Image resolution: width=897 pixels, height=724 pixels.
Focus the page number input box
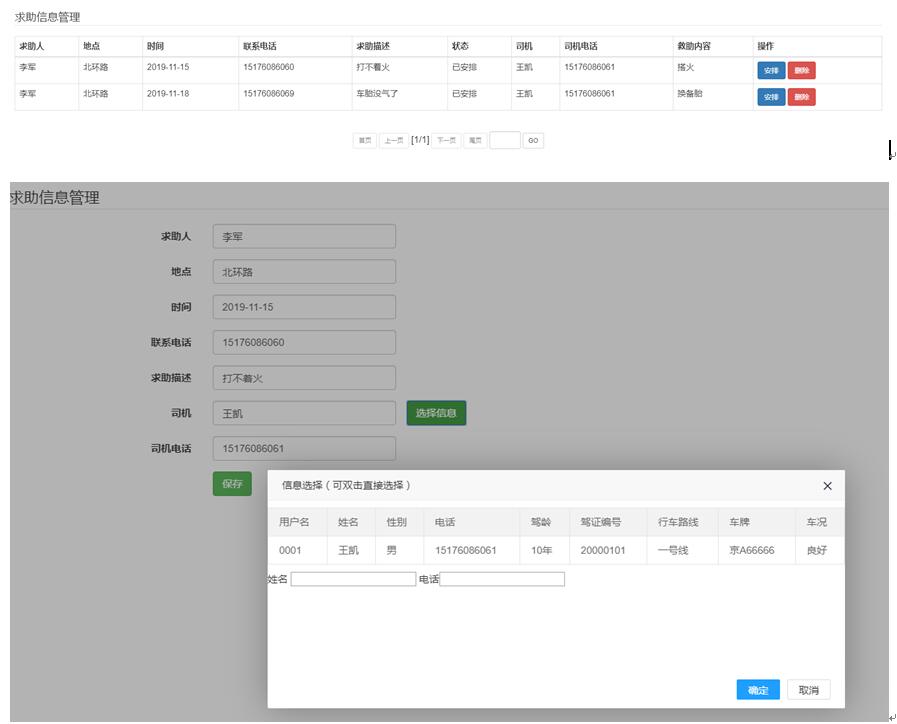[505, 140]
